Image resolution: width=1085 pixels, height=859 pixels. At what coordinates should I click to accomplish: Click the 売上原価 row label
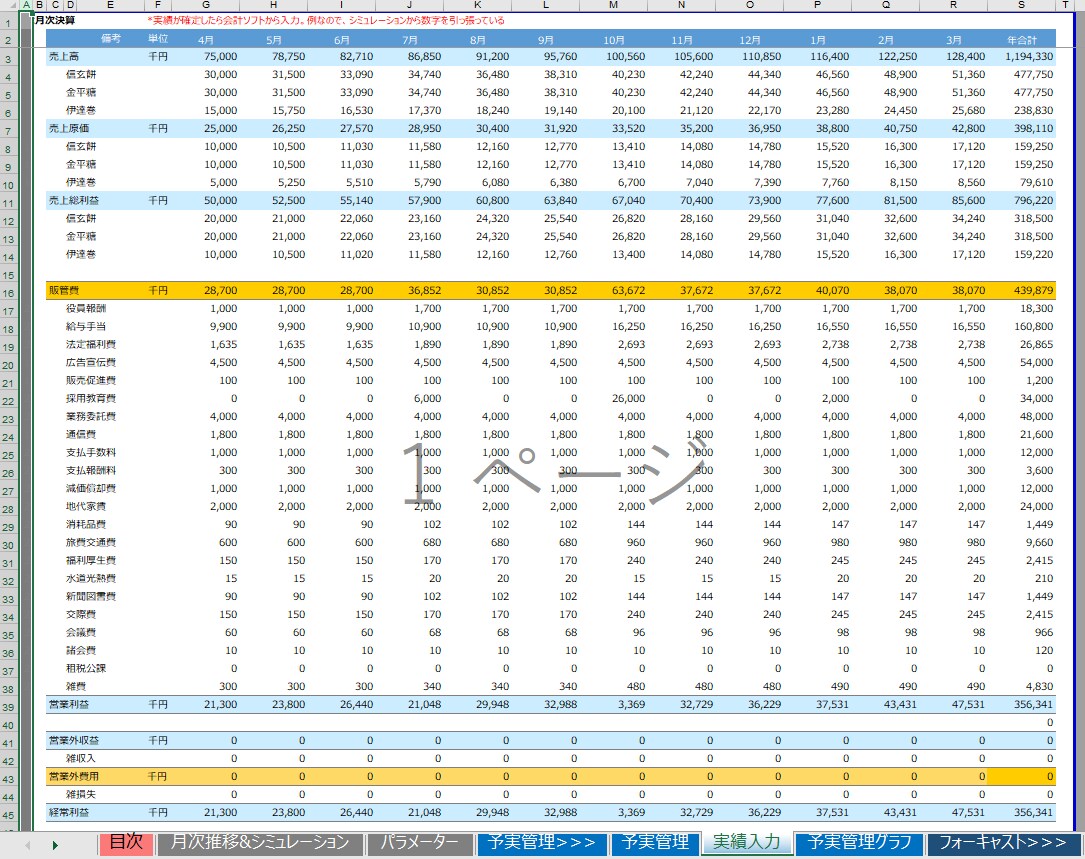pos(69,129)
